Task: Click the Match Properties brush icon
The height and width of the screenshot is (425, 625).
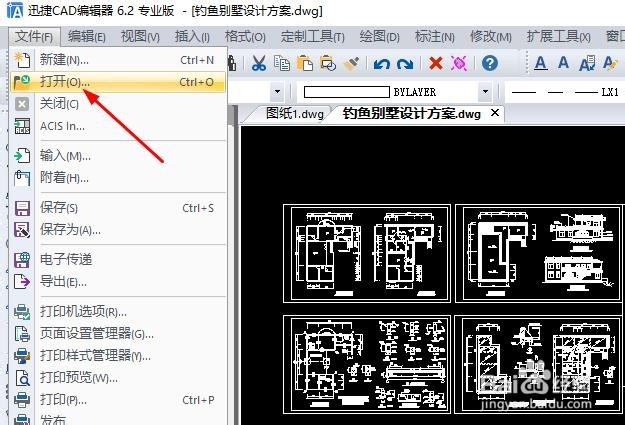Action: coord(351,63)
